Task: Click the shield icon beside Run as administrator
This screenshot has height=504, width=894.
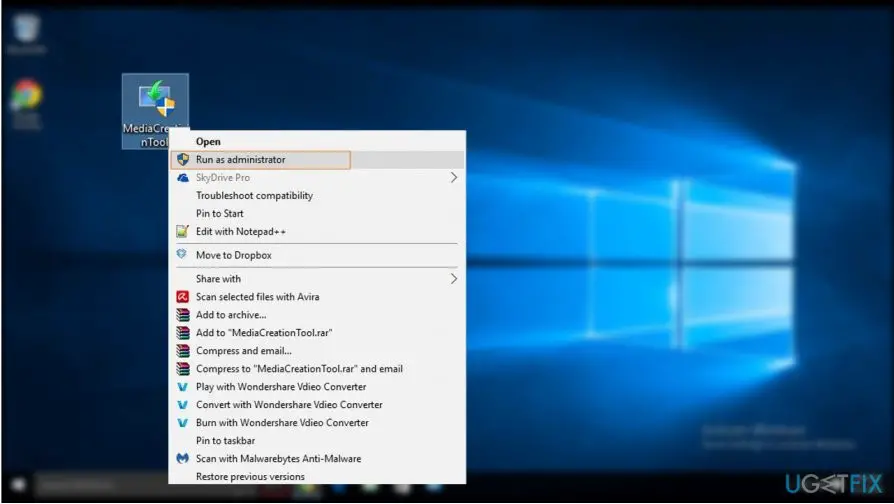Action: (183, 160)
